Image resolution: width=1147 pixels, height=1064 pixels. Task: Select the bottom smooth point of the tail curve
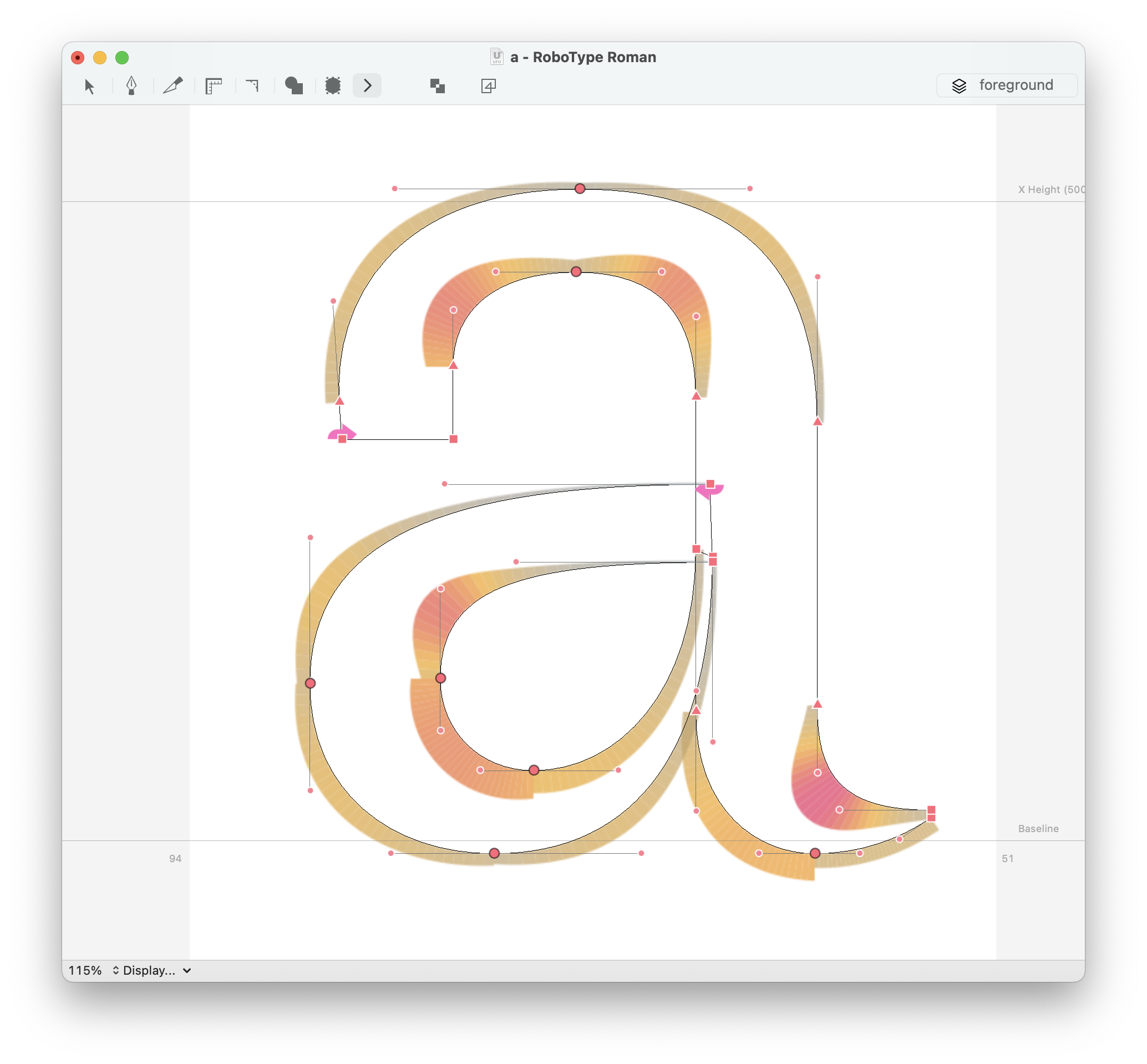(x=814, y=853)
